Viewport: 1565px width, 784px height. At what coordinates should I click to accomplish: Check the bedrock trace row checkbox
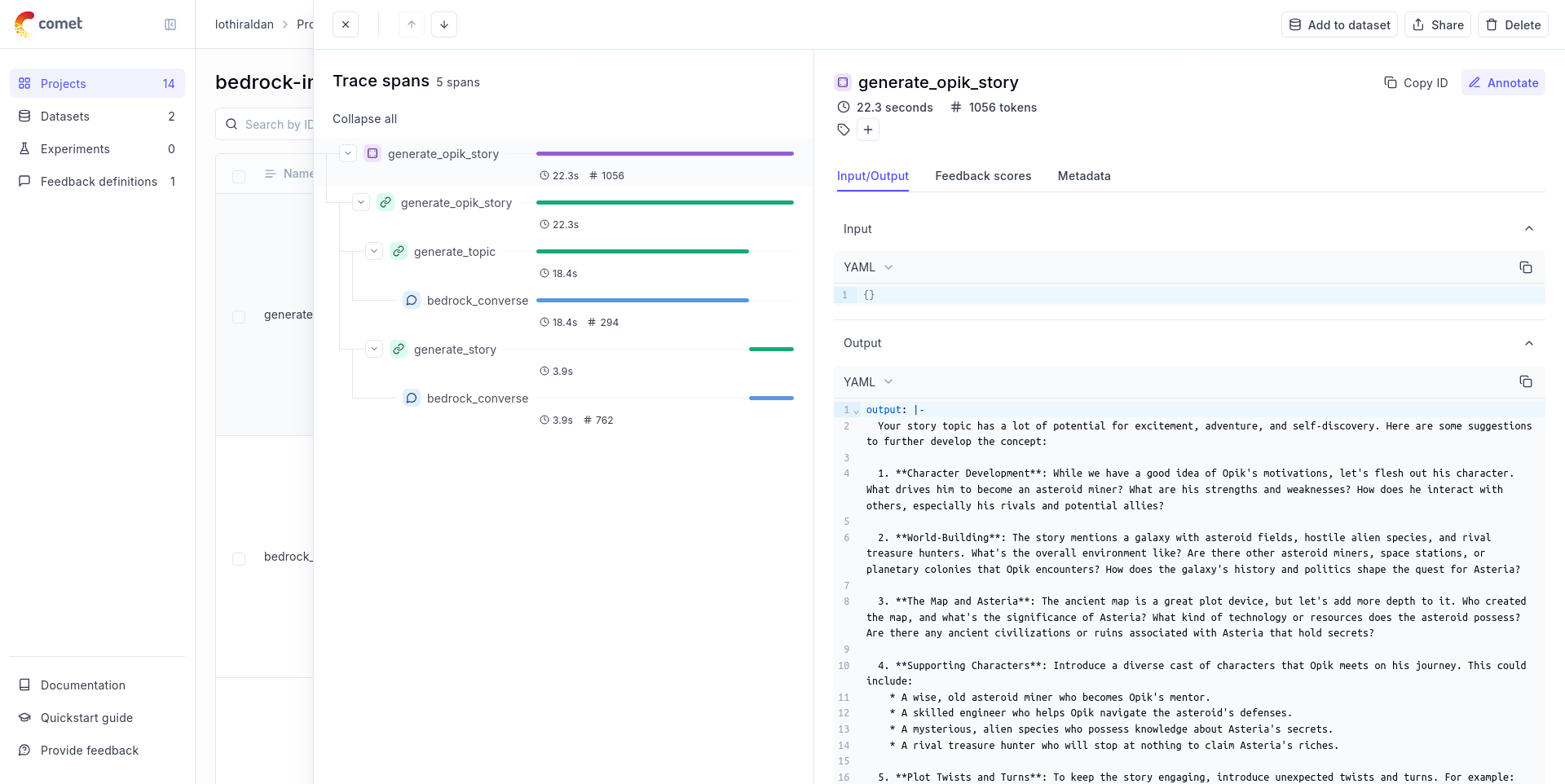pos(239,558)
